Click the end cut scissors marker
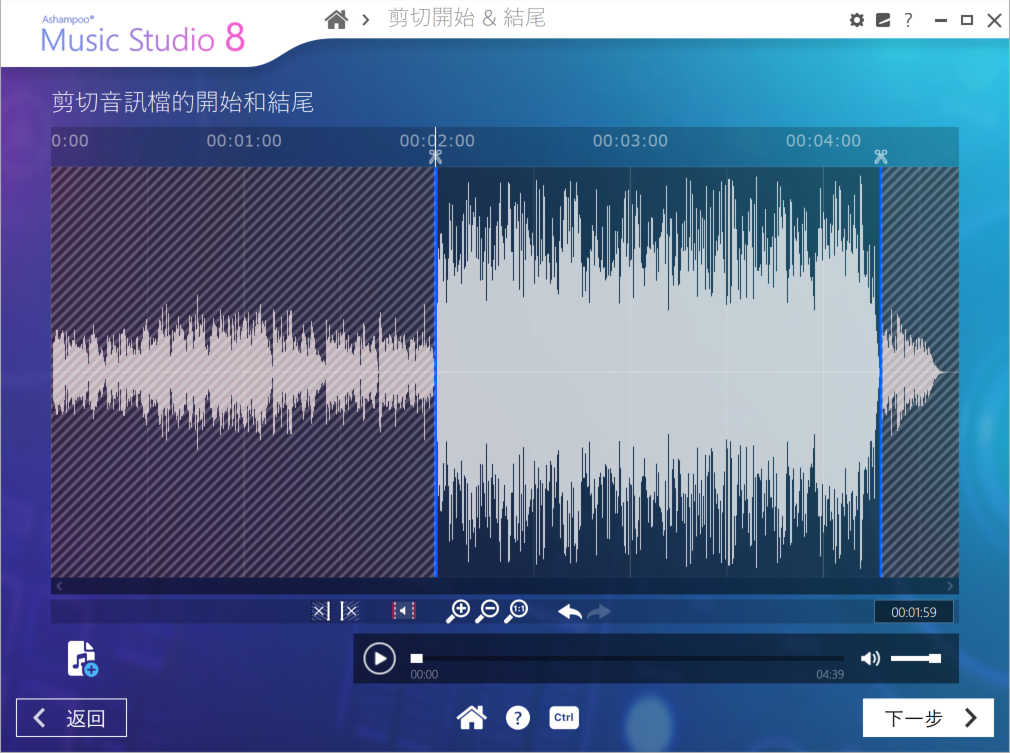The width and height of the screenshot is (1010, 753). click(881, 157)
